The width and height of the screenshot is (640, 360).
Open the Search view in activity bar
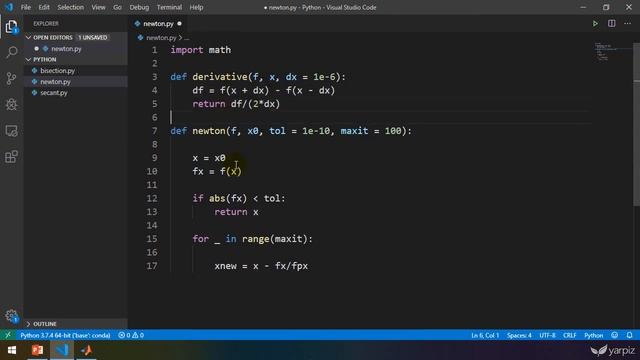[12, 52]
